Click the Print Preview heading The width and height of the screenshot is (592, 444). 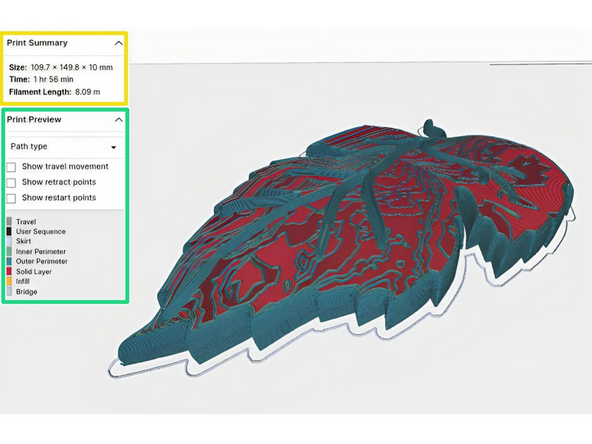point(34,119)
